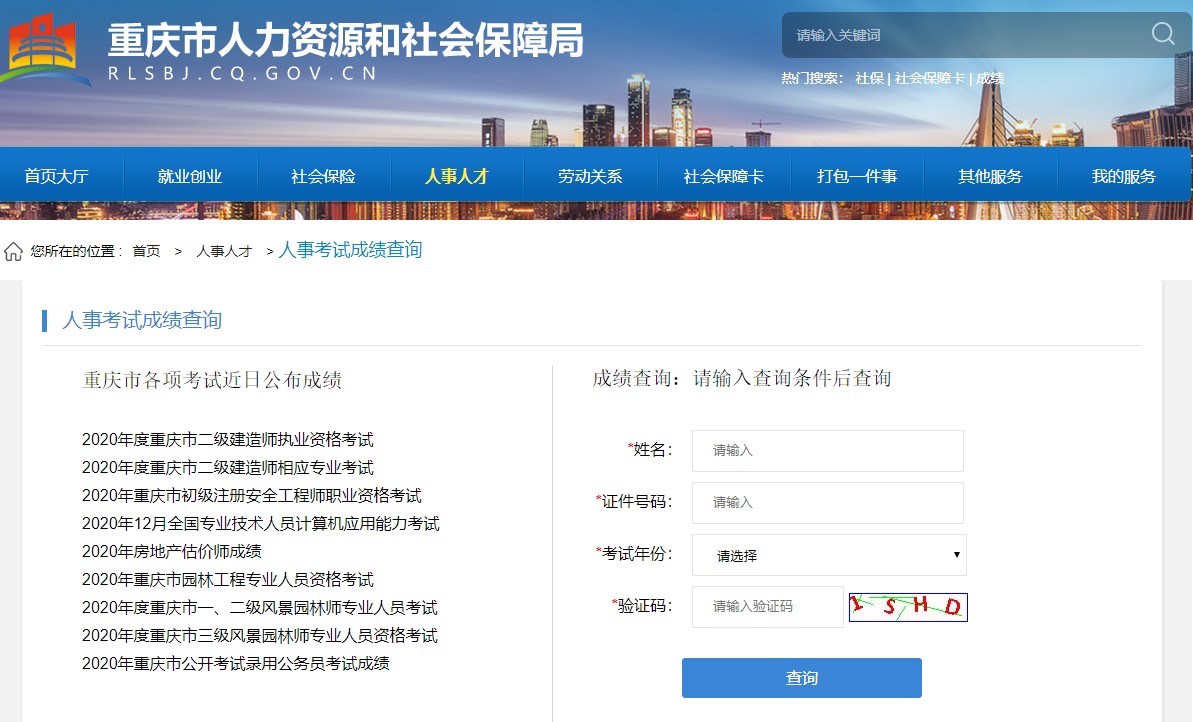
Task: Open the 我的服务 menu
Action: click(1124, 175)
